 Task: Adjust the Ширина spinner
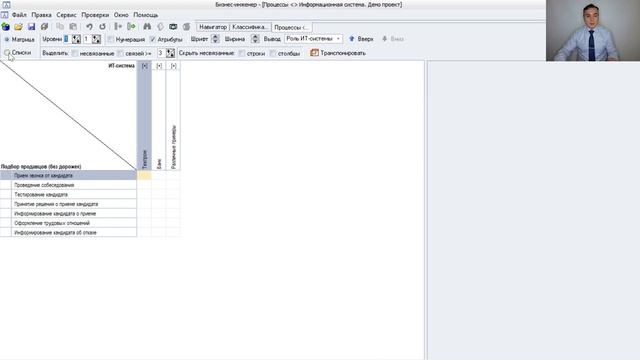pos(255,39)
